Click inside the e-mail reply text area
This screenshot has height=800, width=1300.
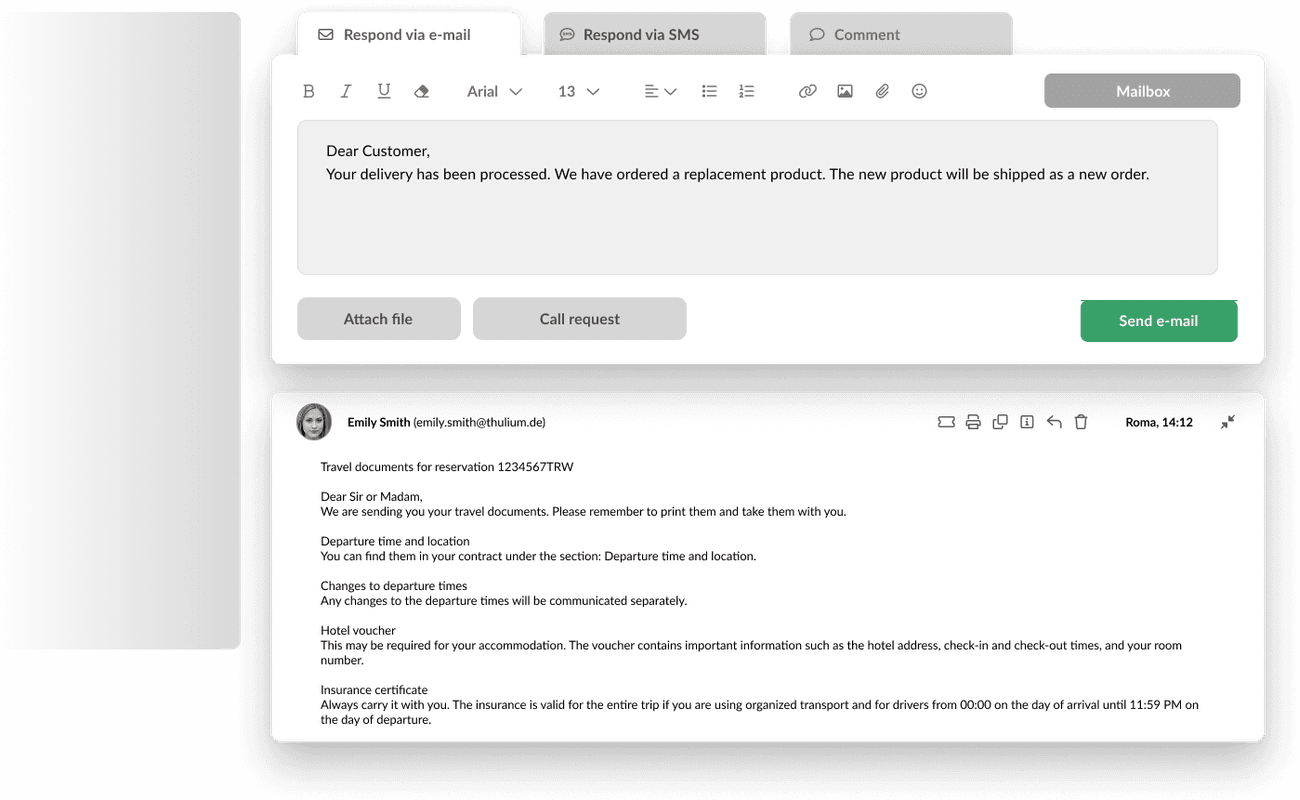(x=757, y=197)
